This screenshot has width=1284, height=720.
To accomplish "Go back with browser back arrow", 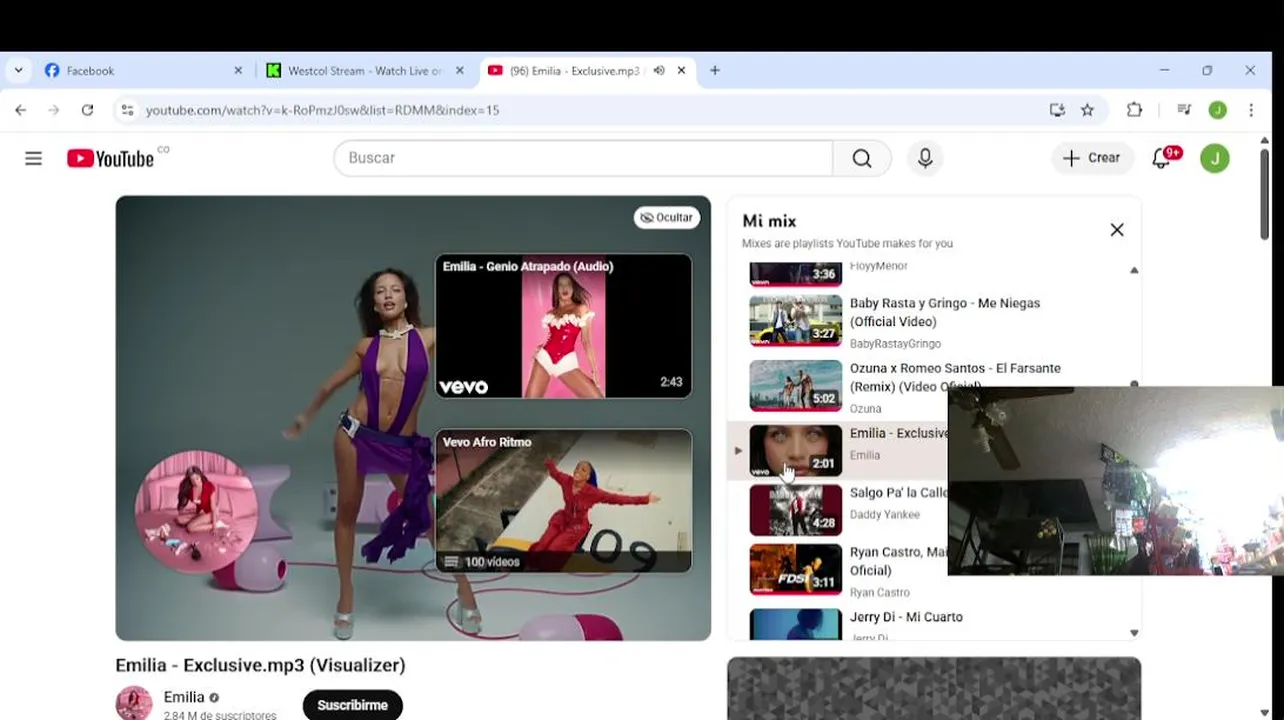I will point(21,110).
